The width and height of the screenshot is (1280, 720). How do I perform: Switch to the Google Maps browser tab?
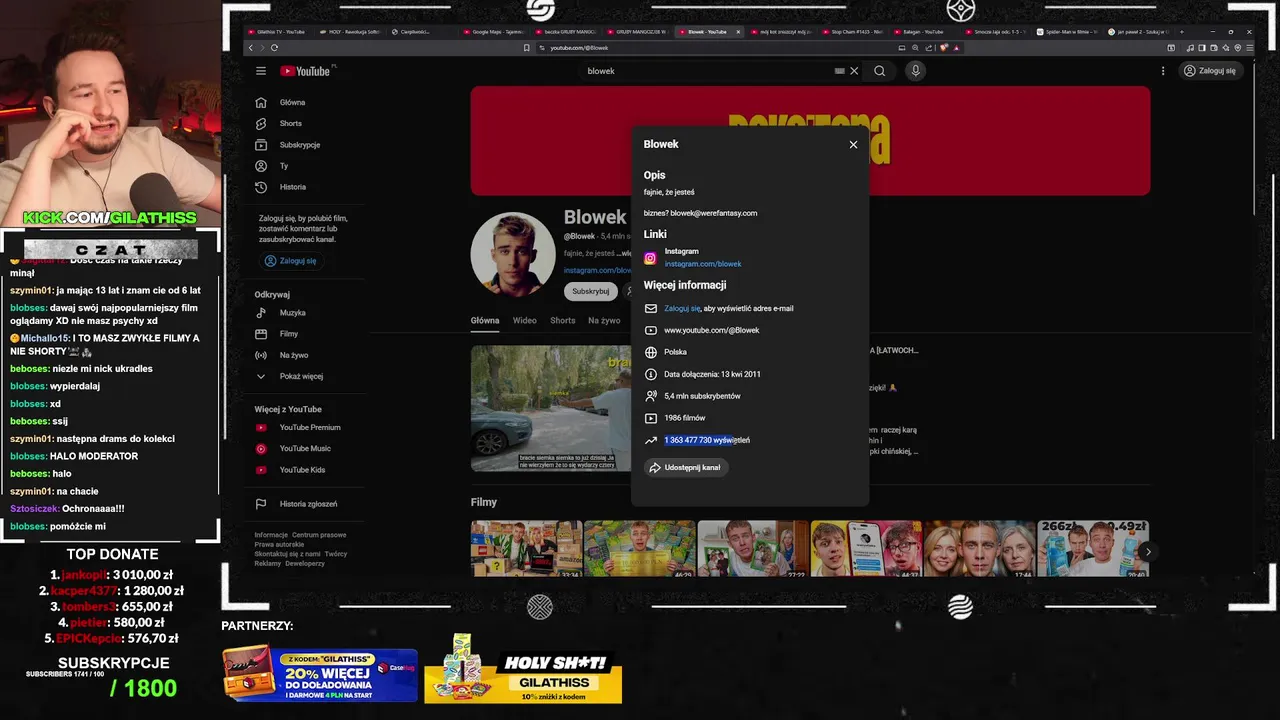pos(495,32)
